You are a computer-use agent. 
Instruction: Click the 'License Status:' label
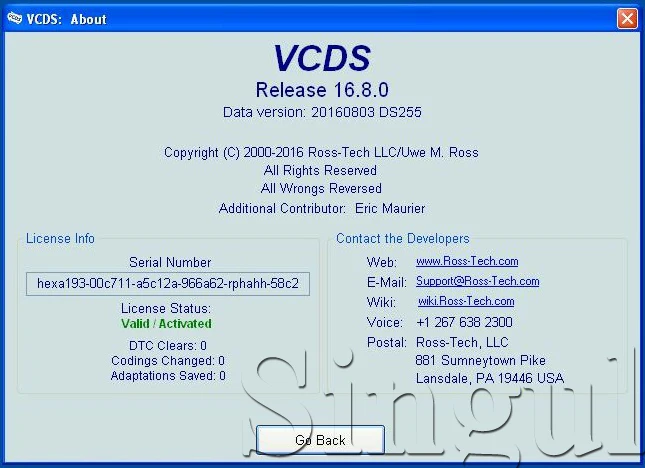[166, 308]
